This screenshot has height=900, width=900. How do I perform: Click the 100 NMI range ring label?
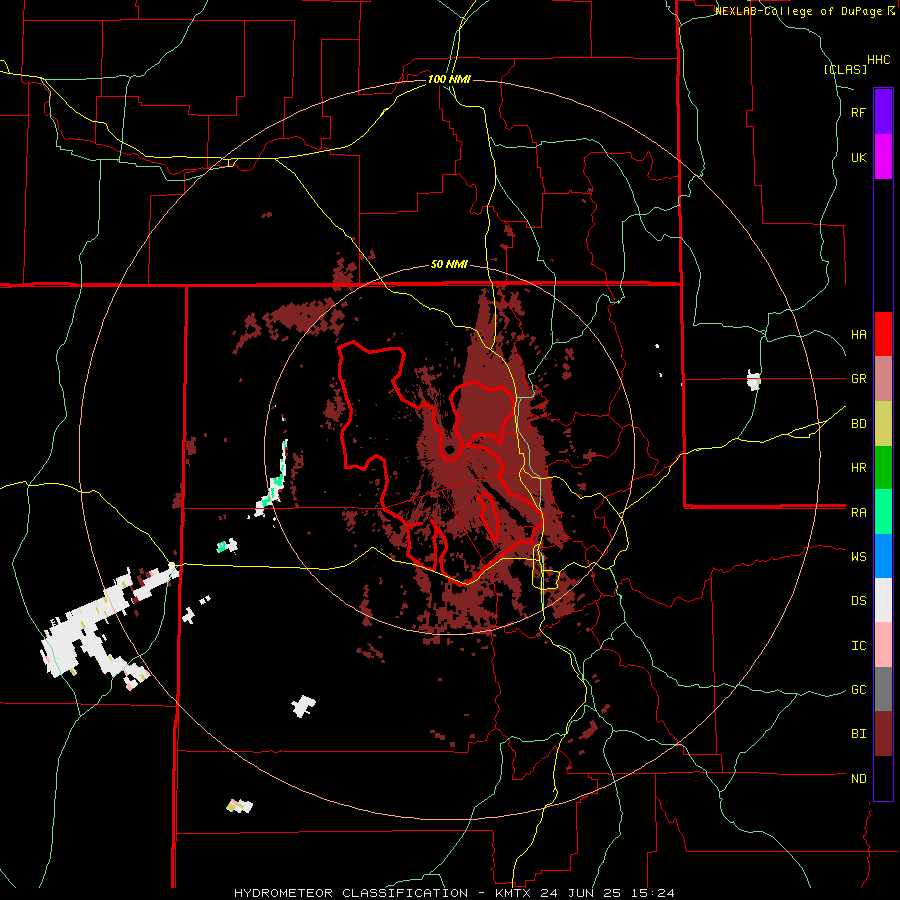pos(449,79)
